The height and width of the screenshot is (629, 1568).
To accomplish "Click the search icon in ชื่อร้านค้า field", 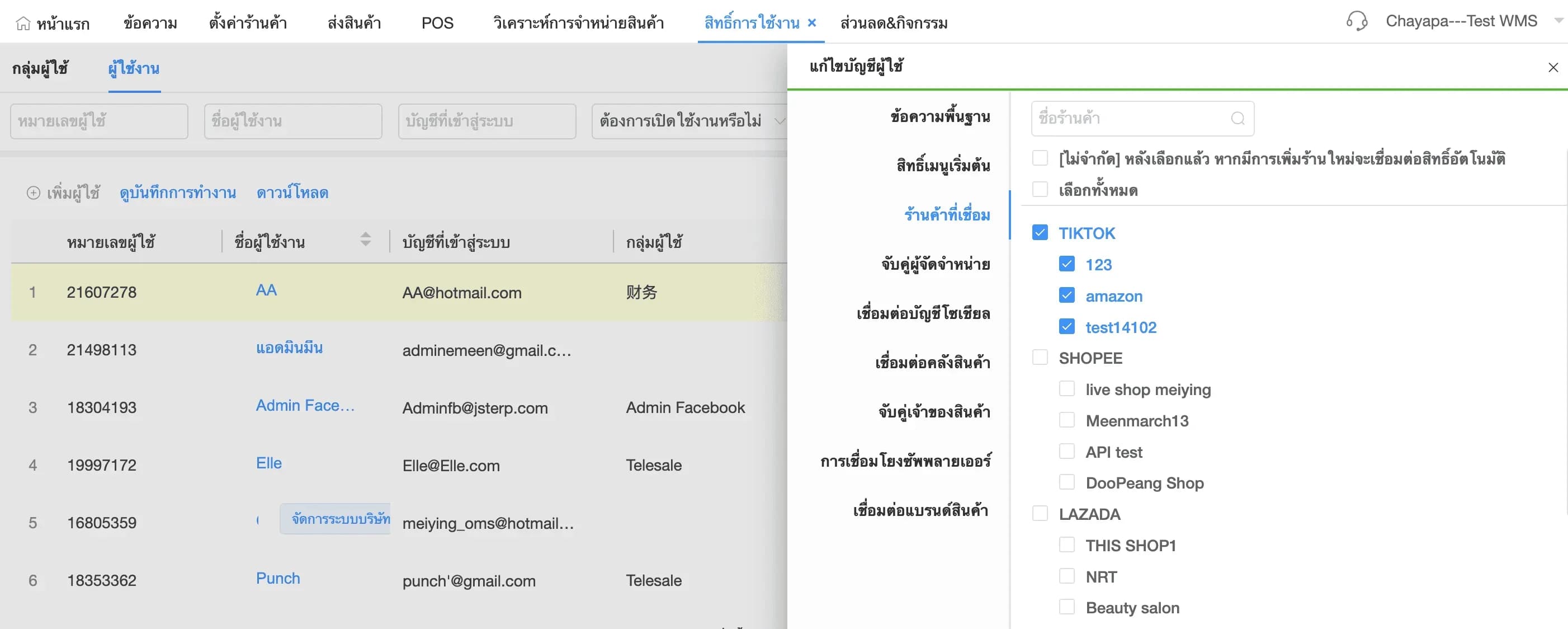I will pos(1238,118).
